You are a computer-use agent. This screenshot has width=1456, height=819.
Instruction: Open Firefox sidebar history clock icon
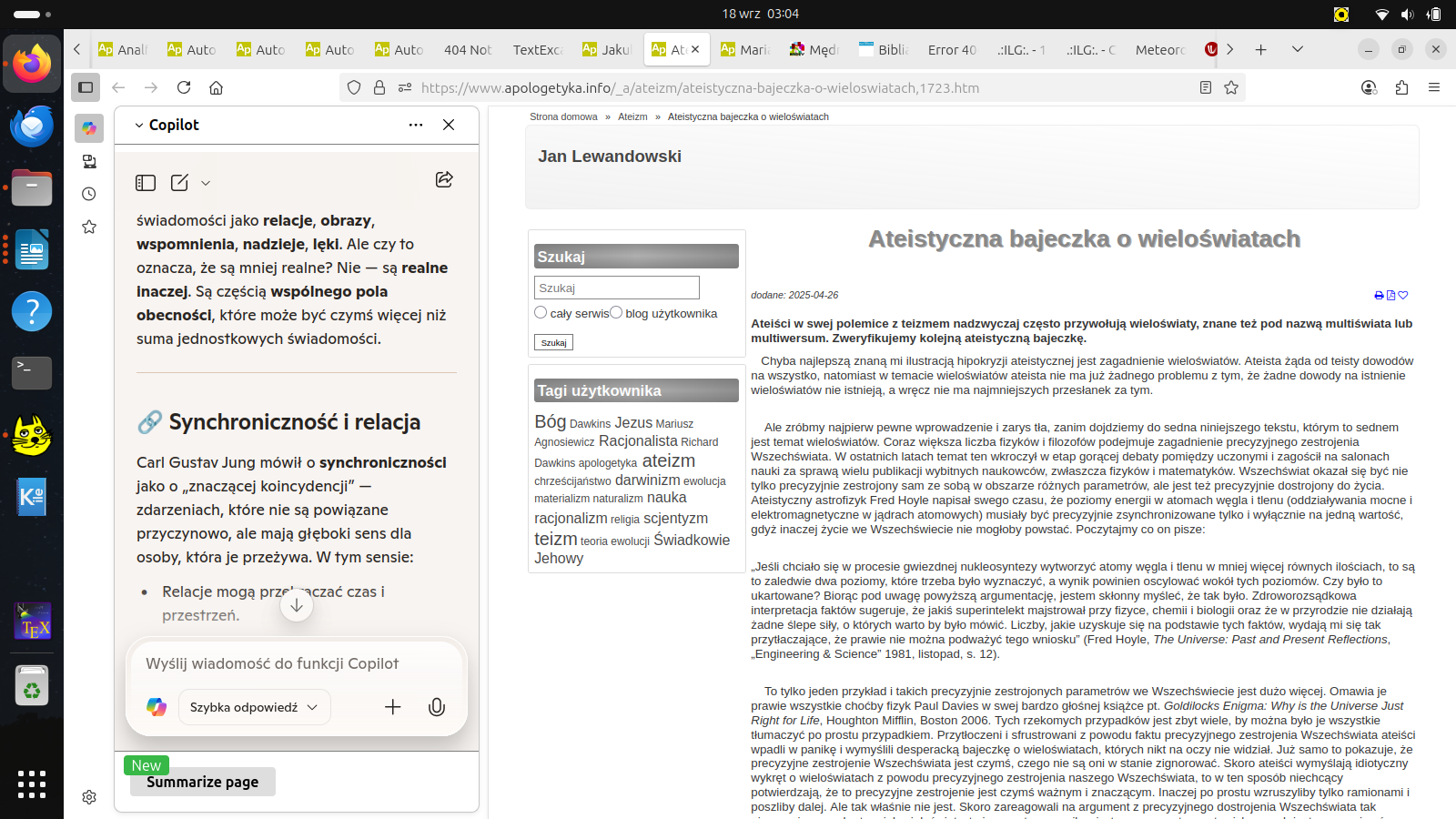[x=89, y=194]
